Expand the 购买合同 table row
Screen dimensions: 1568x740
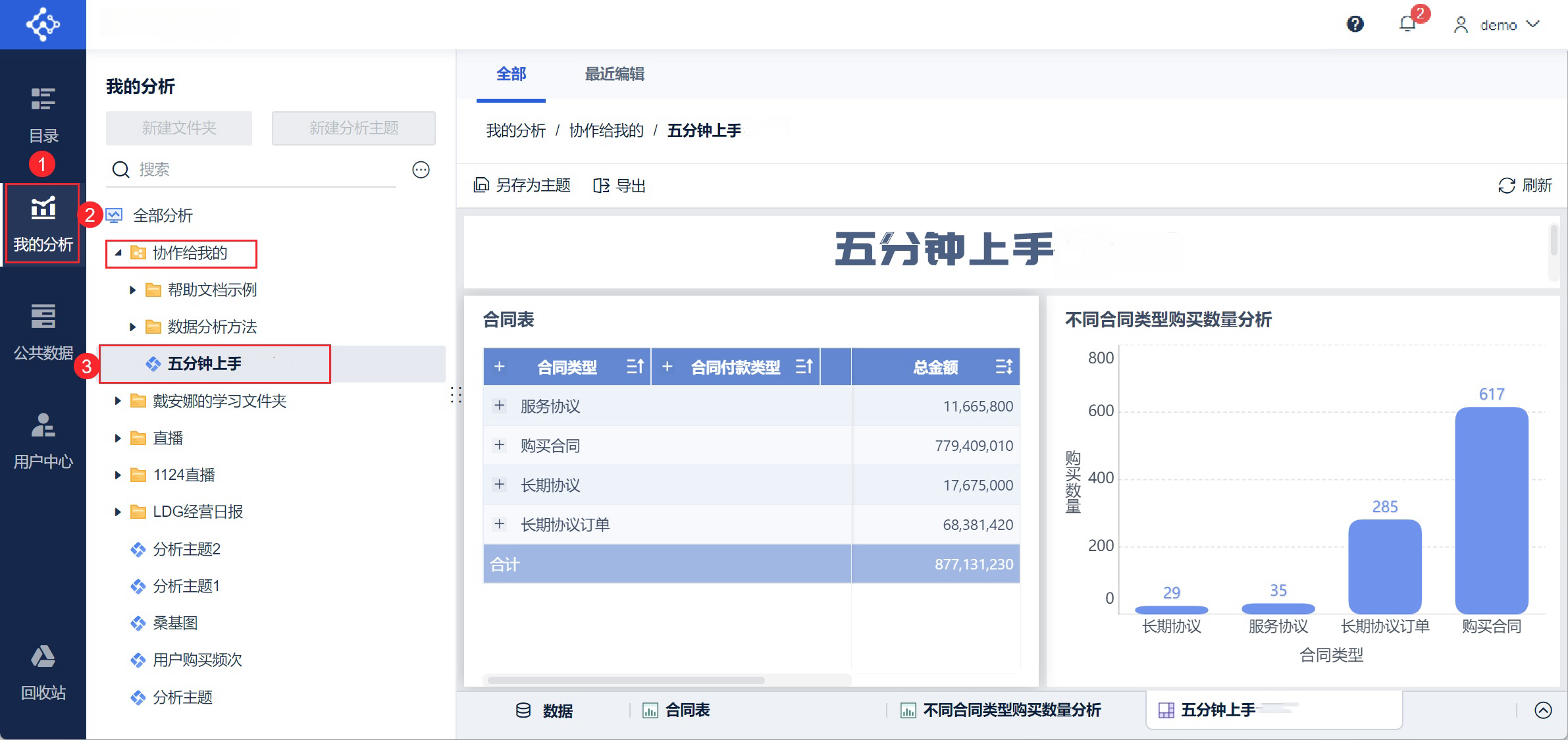[x=499, y=446]
